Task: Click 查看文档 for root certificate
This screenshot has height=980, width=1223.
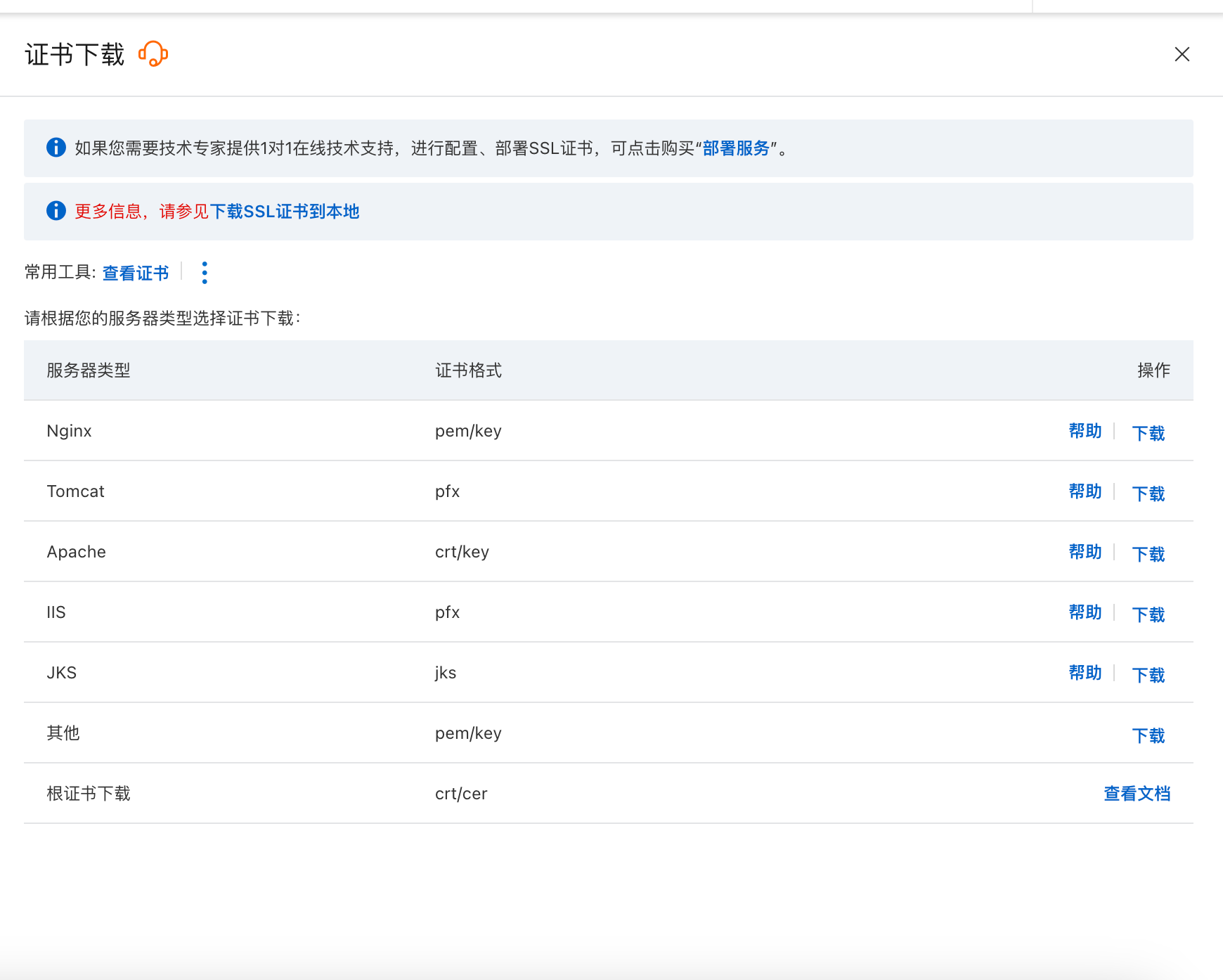Action: [x=1137, y=794]
